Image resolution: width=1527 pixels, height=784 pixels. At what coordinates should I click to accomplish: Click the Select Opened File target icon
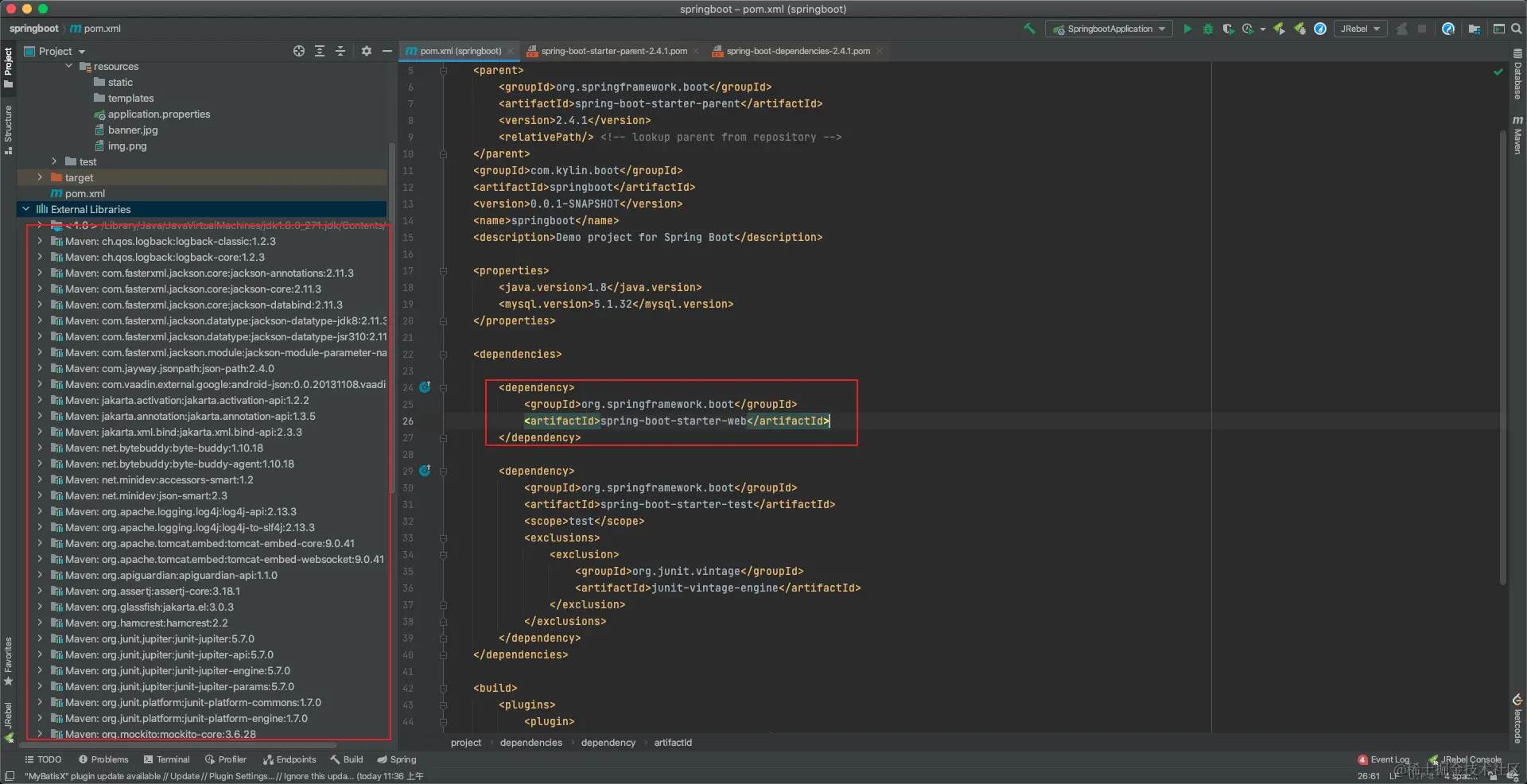click(x=299, y=51)
